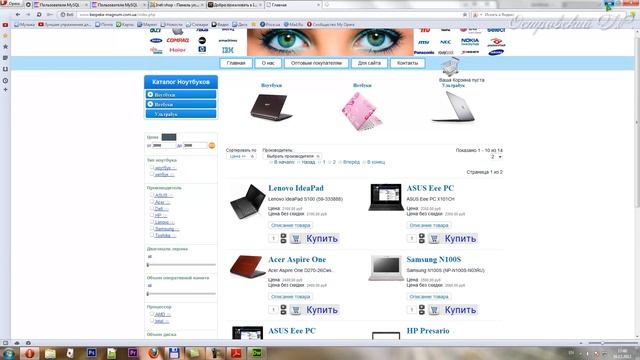Open product description for ASUS Eee PC X101CH
The width and height of the screenshot is (640, 360).
click(429, 225)
